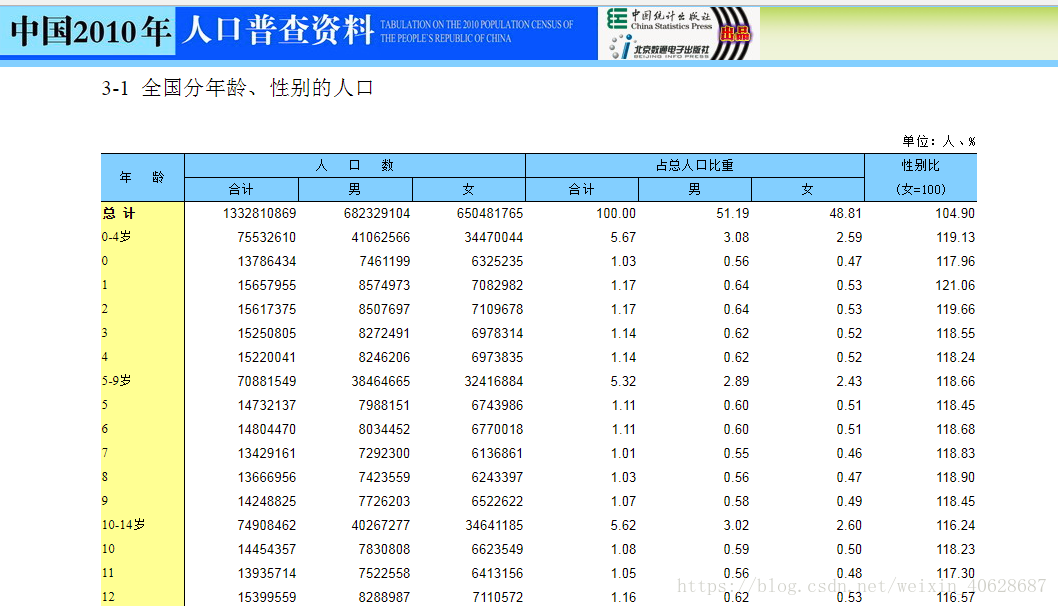
Task: Click the cell 15657955 for age 1
Action: [267, 285]
